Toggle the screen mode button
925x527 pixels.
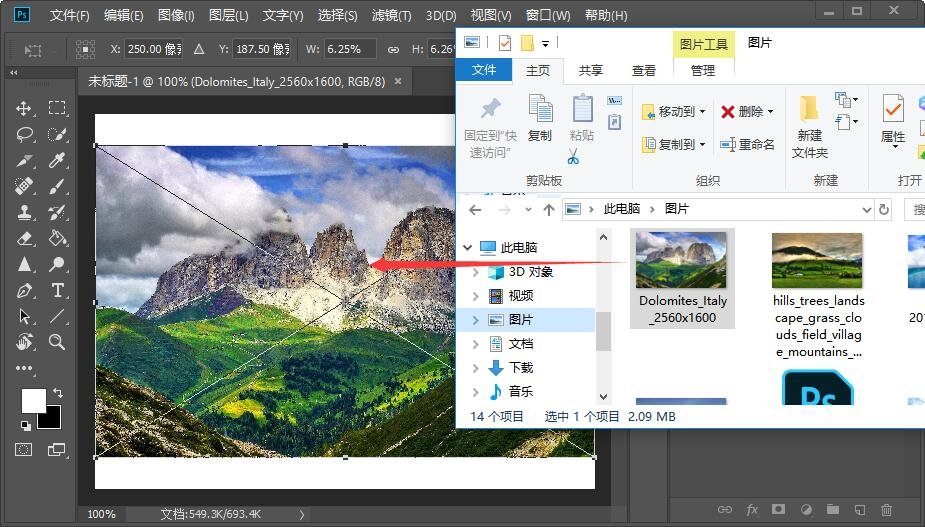[x=57, y=450]
